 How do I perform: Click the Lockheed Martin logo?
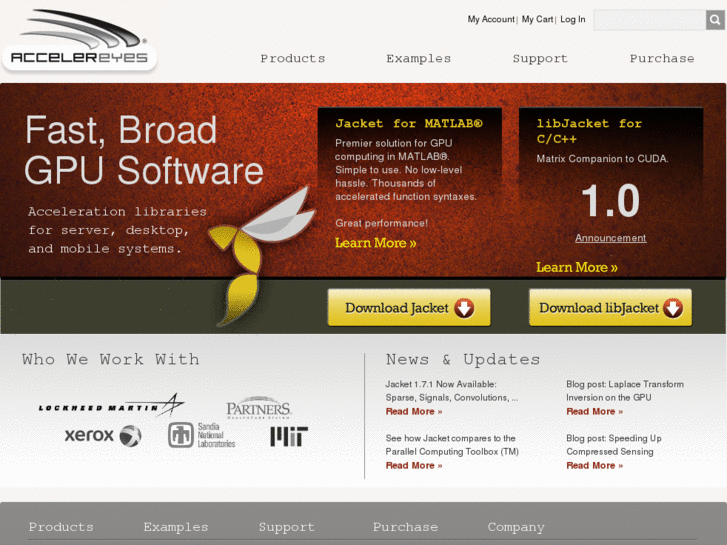pyautogui.click(x=111, y=405)
